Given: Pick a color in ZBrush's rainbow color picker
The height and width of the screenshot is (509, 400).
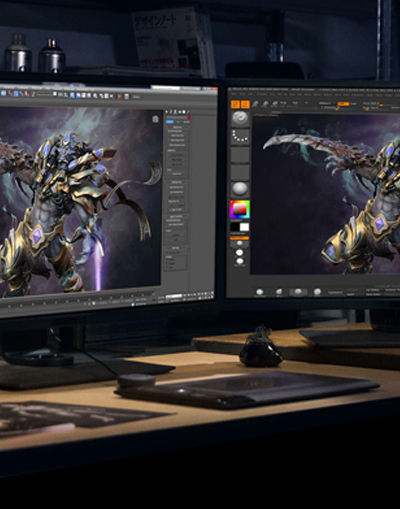Looking at the screenshot, I should [x=240, y=209].
